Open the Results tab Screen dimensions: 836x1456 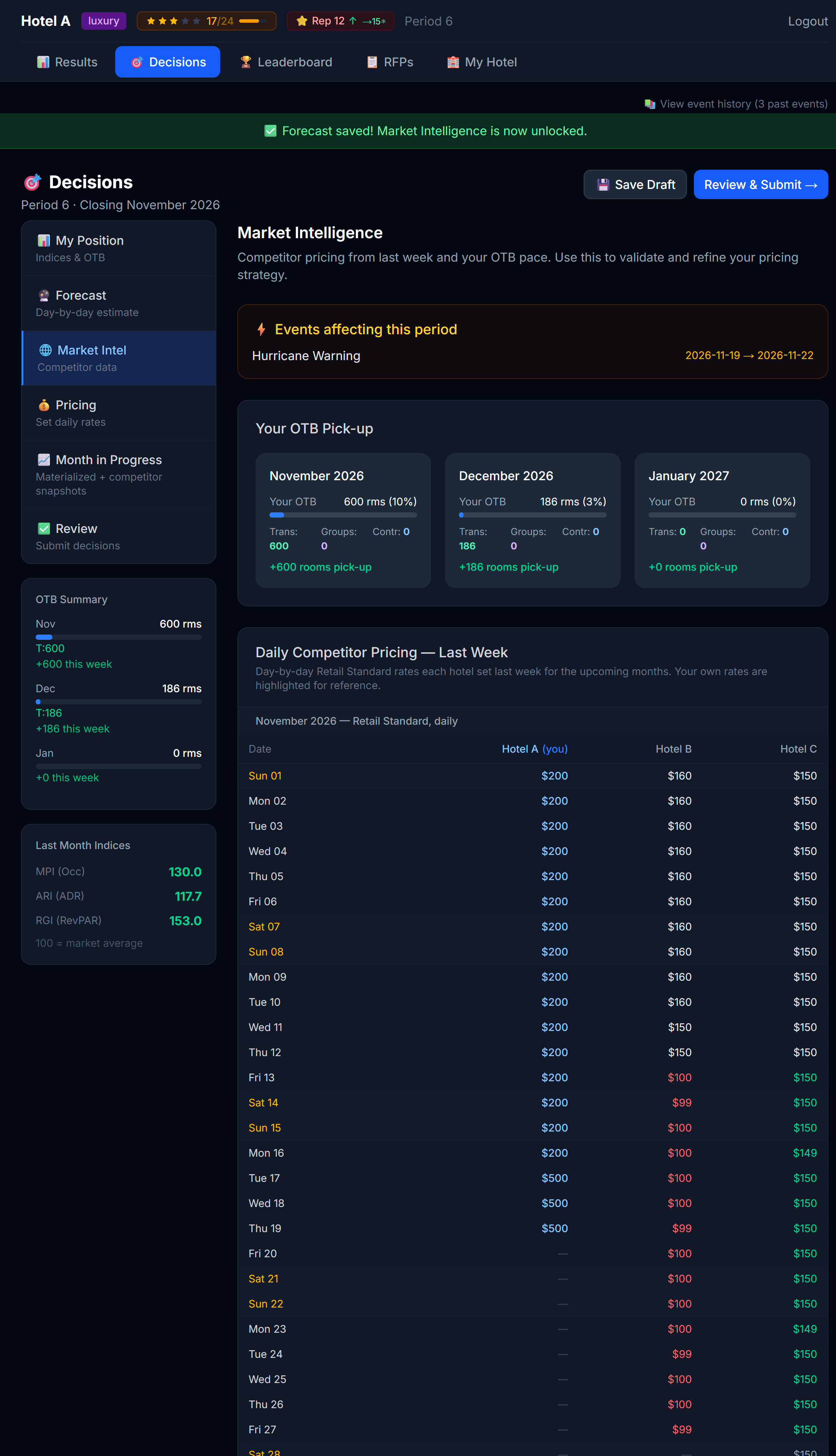click(67, 62)
